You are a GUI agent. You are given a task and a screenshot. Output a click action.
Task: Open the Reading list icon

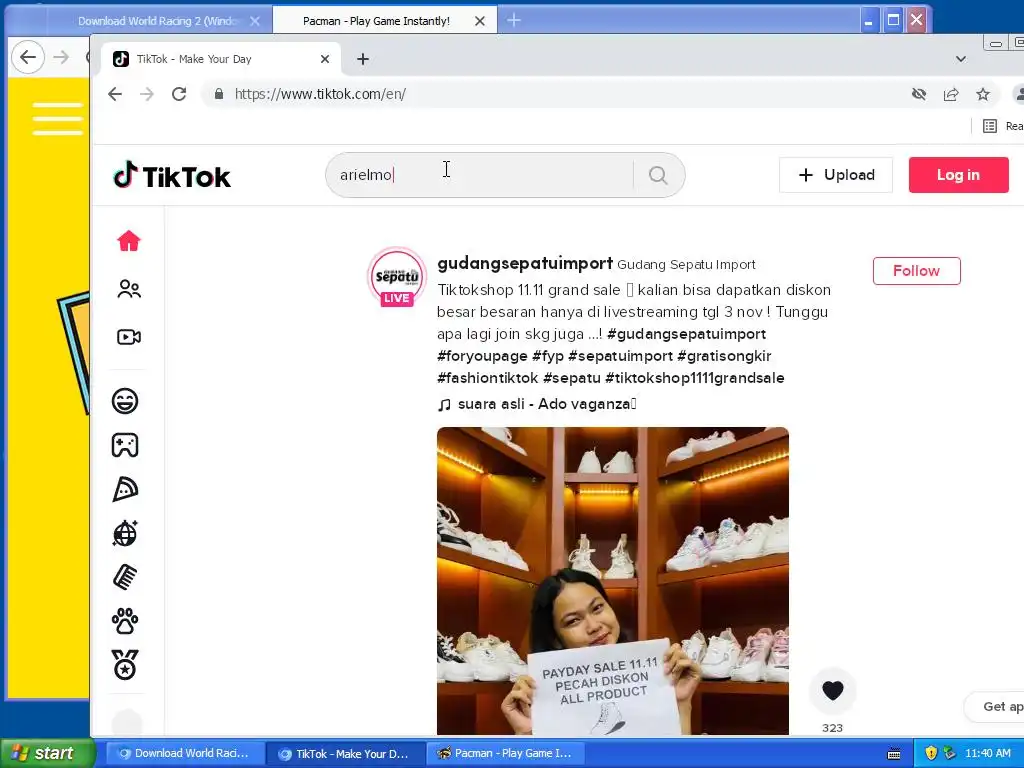coord(990,126)
